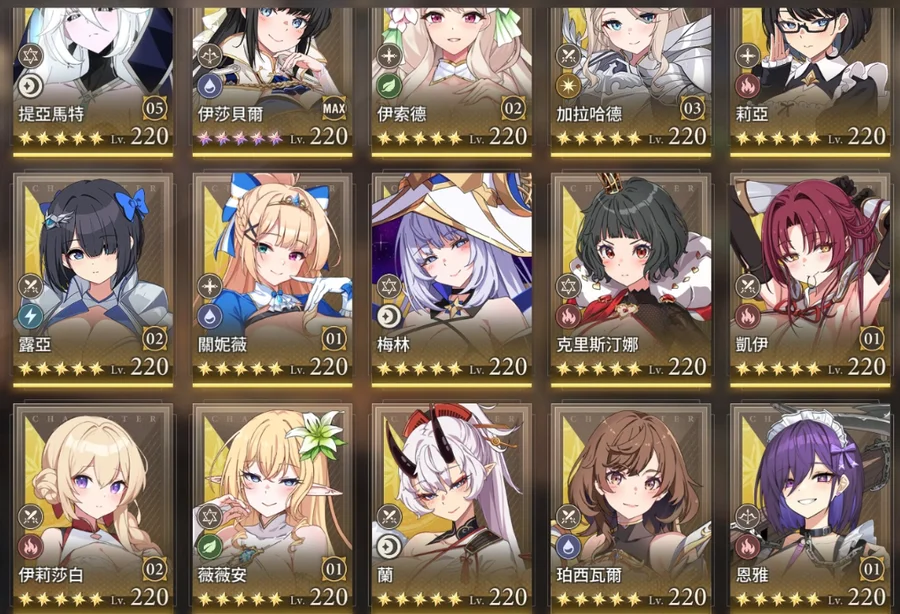Viewport: 900px width, 614px height.
Task: Click the 伊索德 character name label
Action: (x=402, y=114)
